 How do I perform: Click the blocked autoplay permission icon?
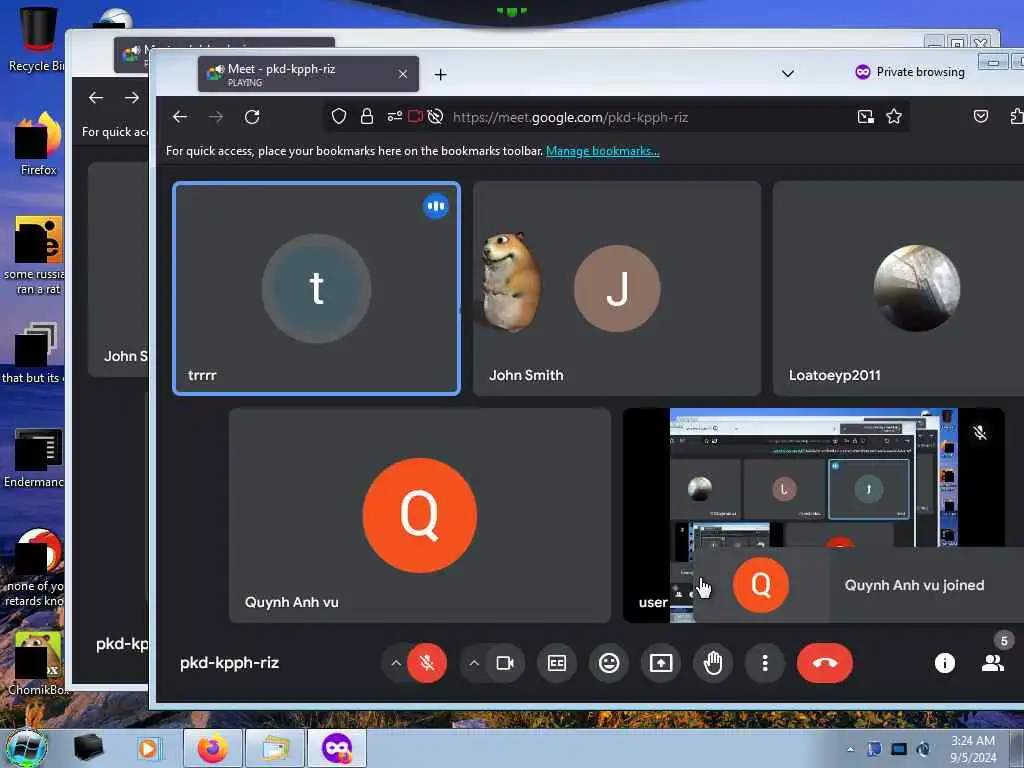tap(436, 116)
